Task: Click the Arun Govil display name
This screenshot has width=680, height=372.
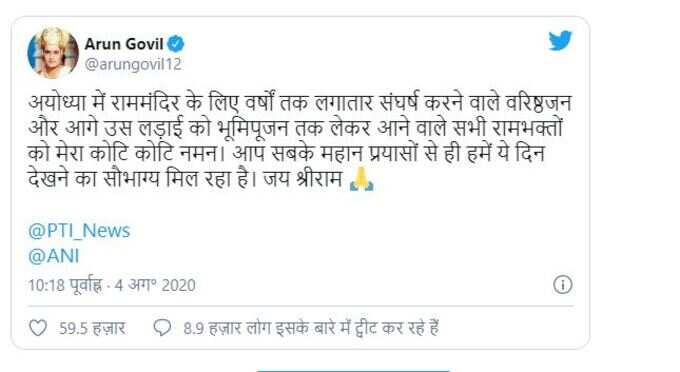Action: click(124, 44)
